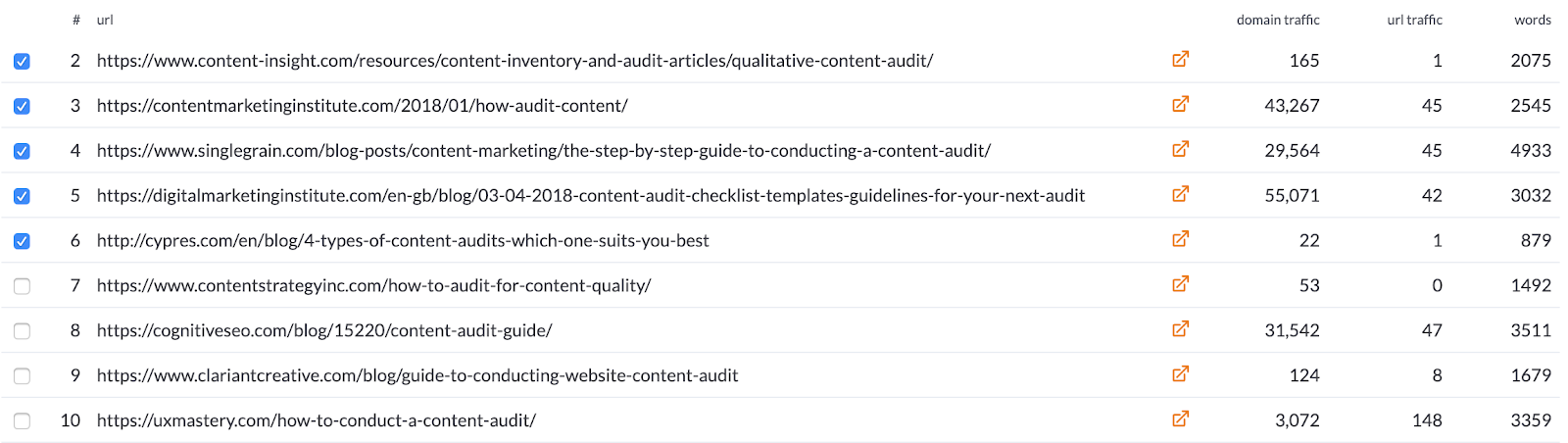1568x443 pixels.
Task: Click external link icon for cognitiveseo.com row
Action: point(1180,330)
